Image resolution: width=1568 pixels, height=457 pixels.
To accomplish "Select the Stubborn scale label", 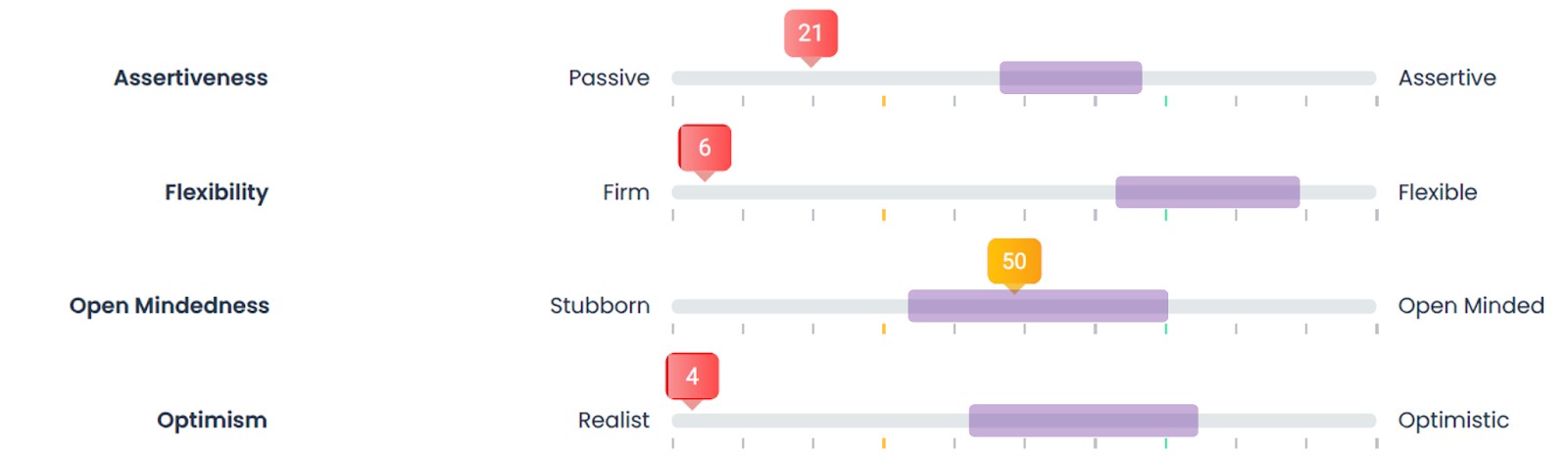I will coord(600,306).
